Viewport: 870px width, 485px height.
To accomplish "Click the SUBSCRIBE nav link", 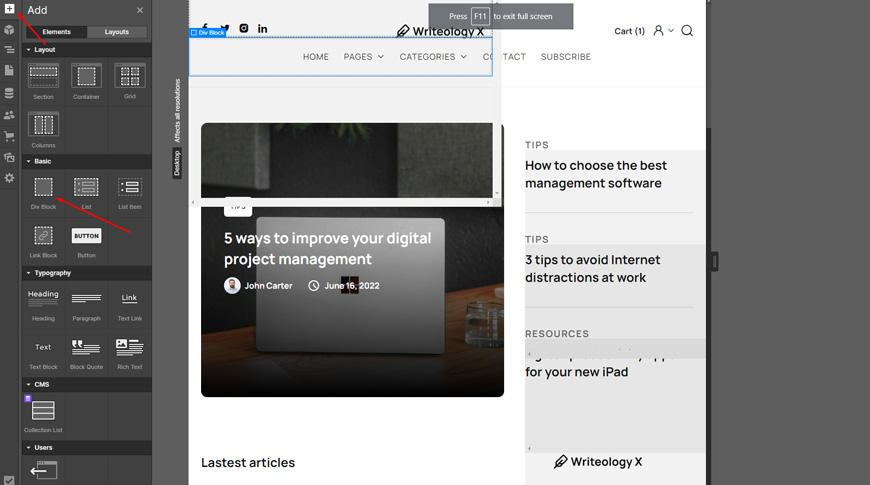I will (565, 57).
